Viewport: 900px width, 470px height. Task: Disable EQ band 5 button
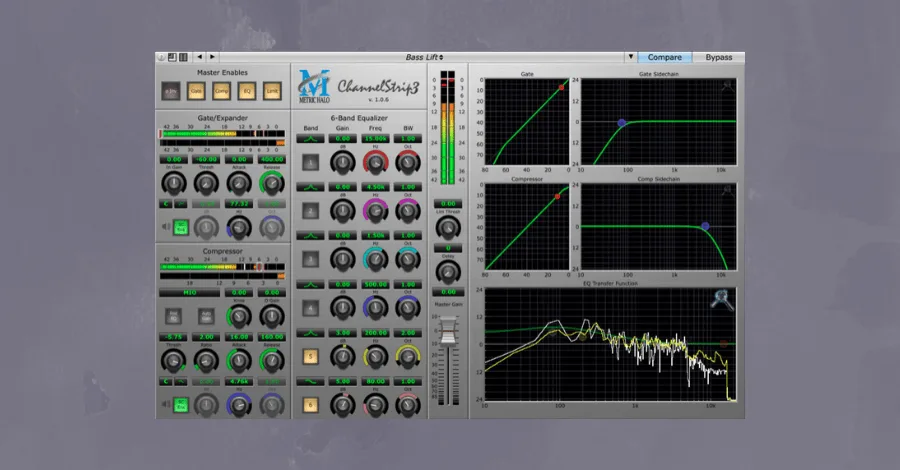coord(311,357)
